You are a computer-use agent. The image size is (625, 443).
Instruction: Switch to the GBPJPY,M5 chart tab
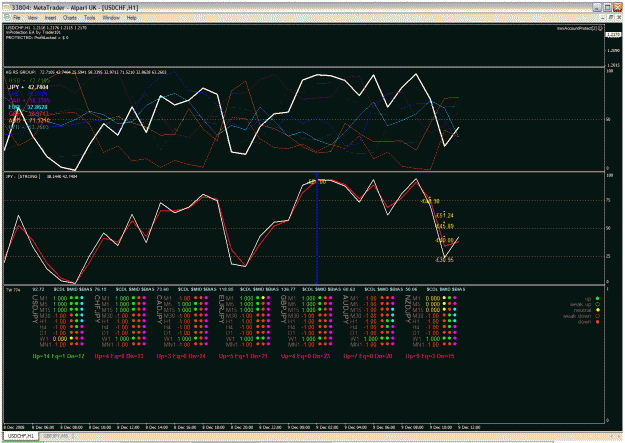click(x=56, y=436)
